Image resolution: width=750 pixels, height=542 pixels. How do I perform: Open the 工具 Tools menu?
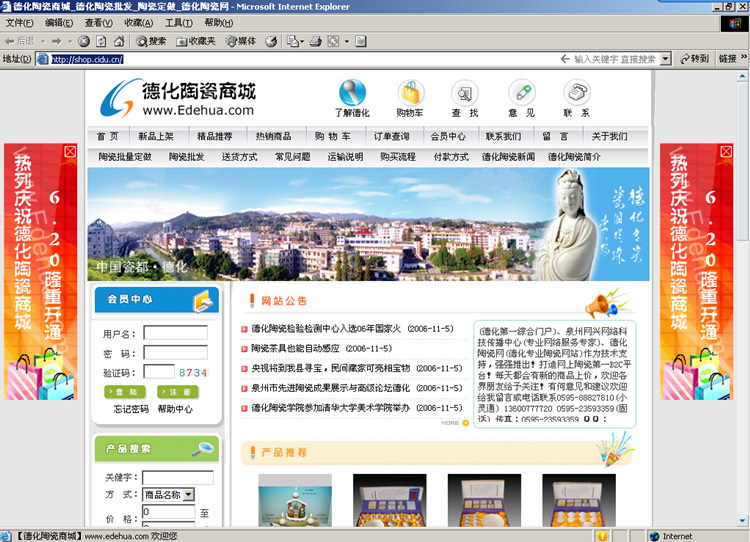pos(178,23)
